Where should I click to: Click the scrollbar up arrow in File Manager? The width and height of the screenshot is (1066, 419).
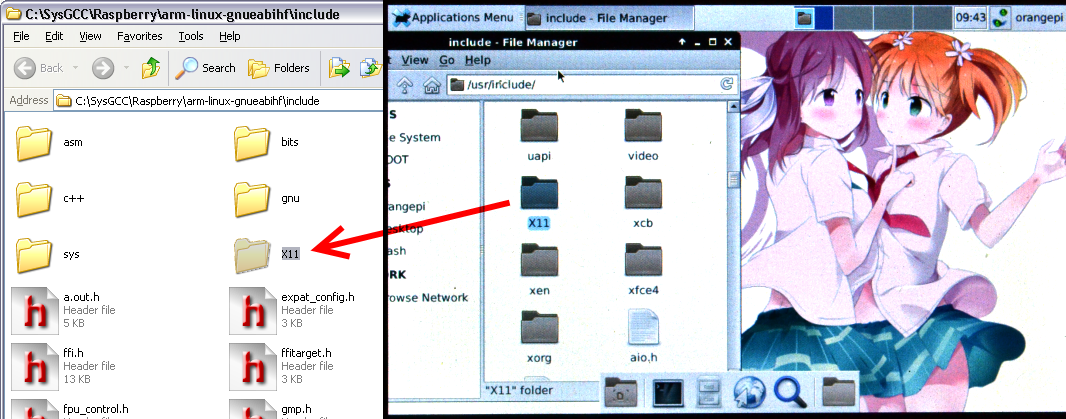[733, 107]
